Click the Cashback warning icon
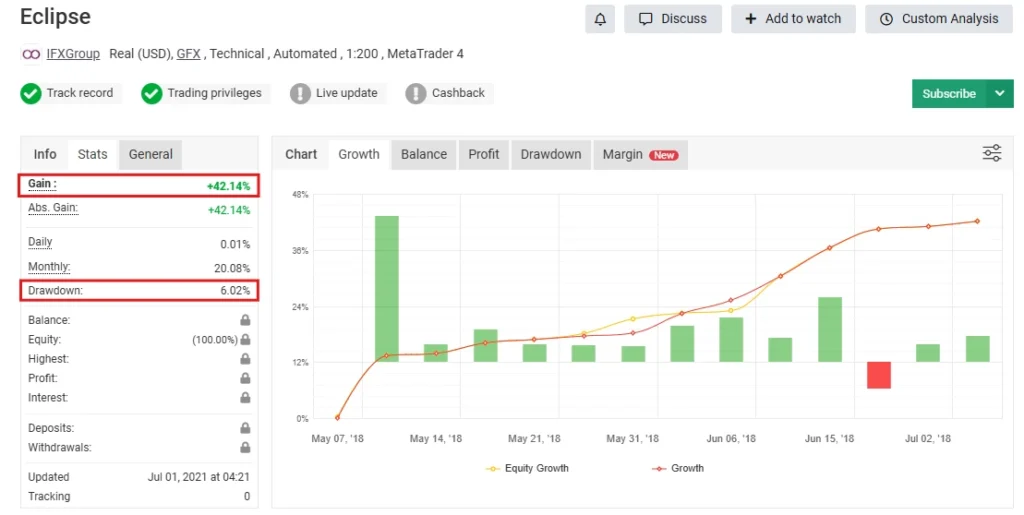Viewport: 1024px width, 515px height. pyautogui.click(x=416, y=94)
